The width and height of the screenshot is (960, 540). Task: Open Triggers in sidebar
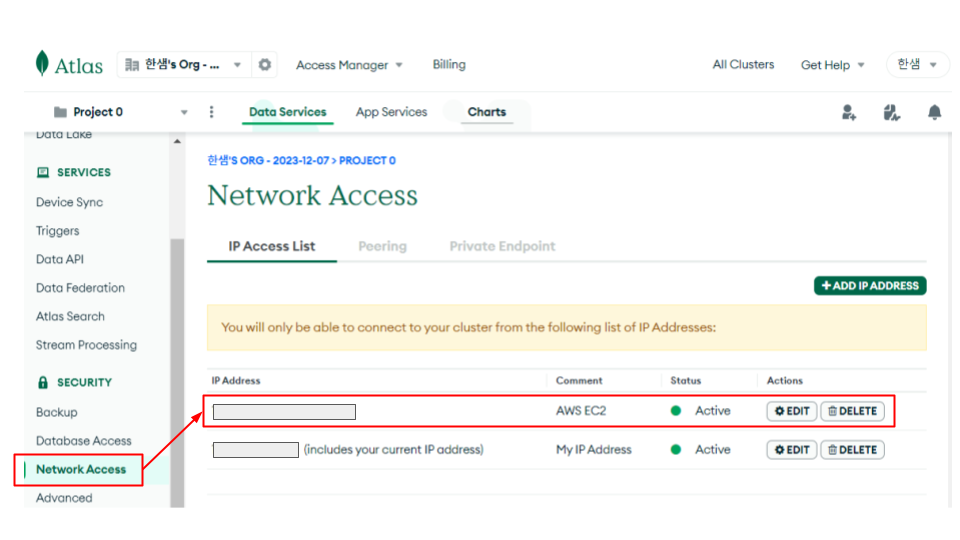coord(58,231)
